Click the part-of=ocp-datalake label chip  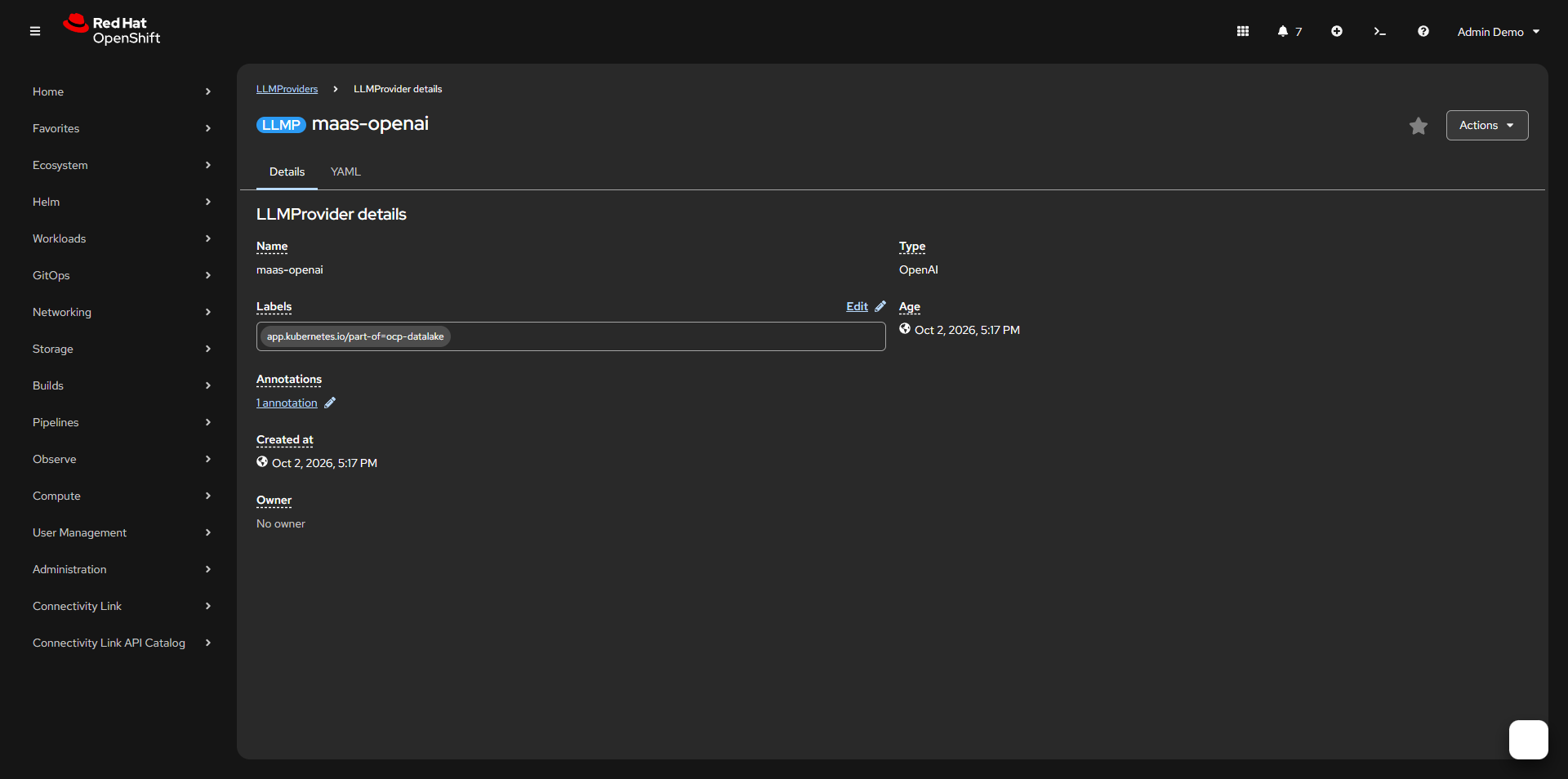(x=355, y=336)
